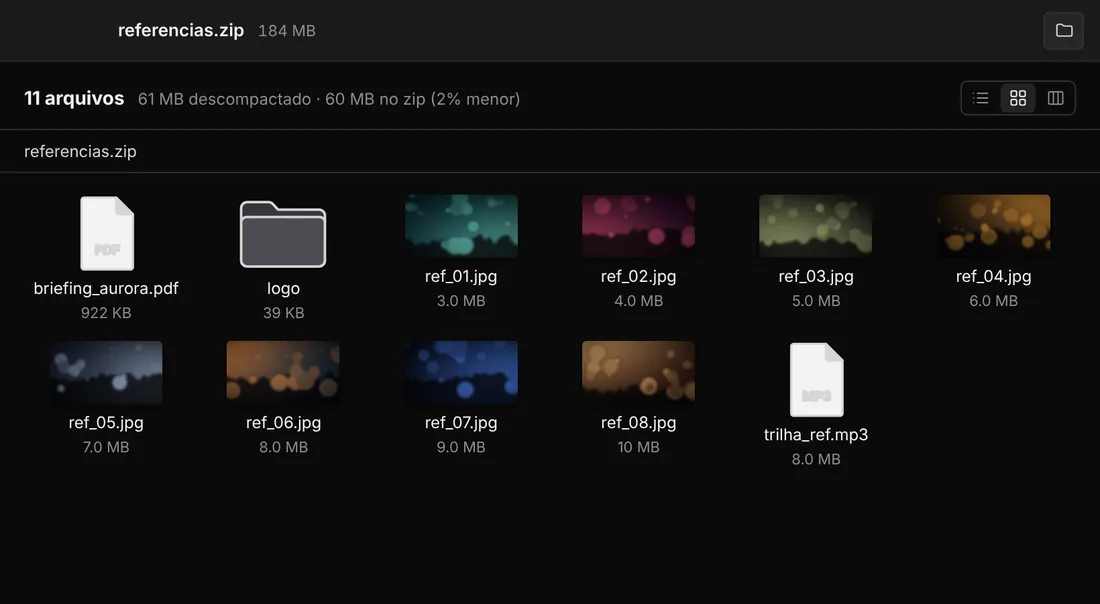Open the ref_03.jpg green thumbnail
Screen dimensions: 1100x604
pos(816,226)
